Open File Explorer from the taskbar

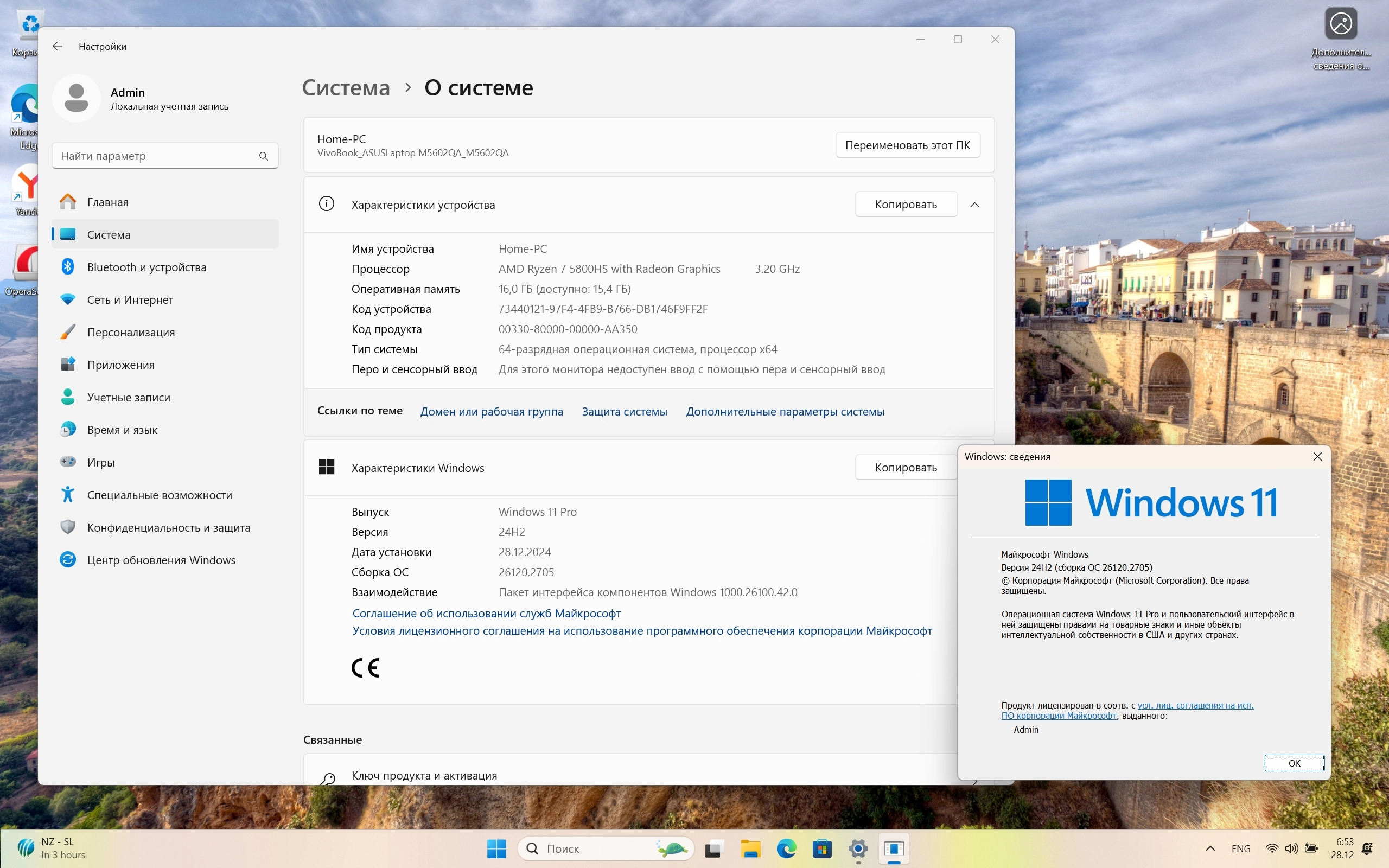pos(750,848)
